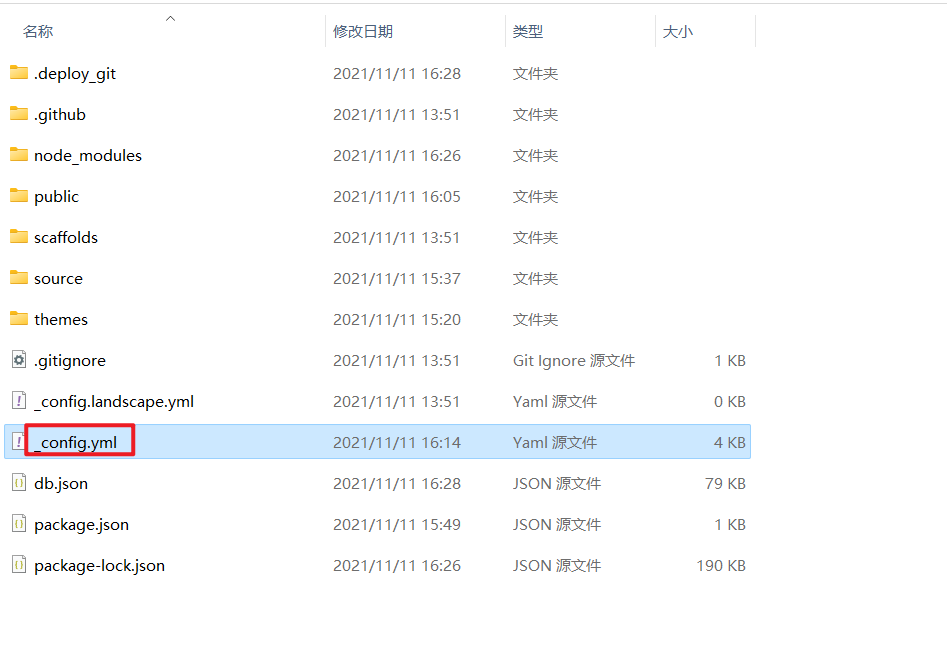Click date 2021/11/11 13:51 of .github

point(397,115)
